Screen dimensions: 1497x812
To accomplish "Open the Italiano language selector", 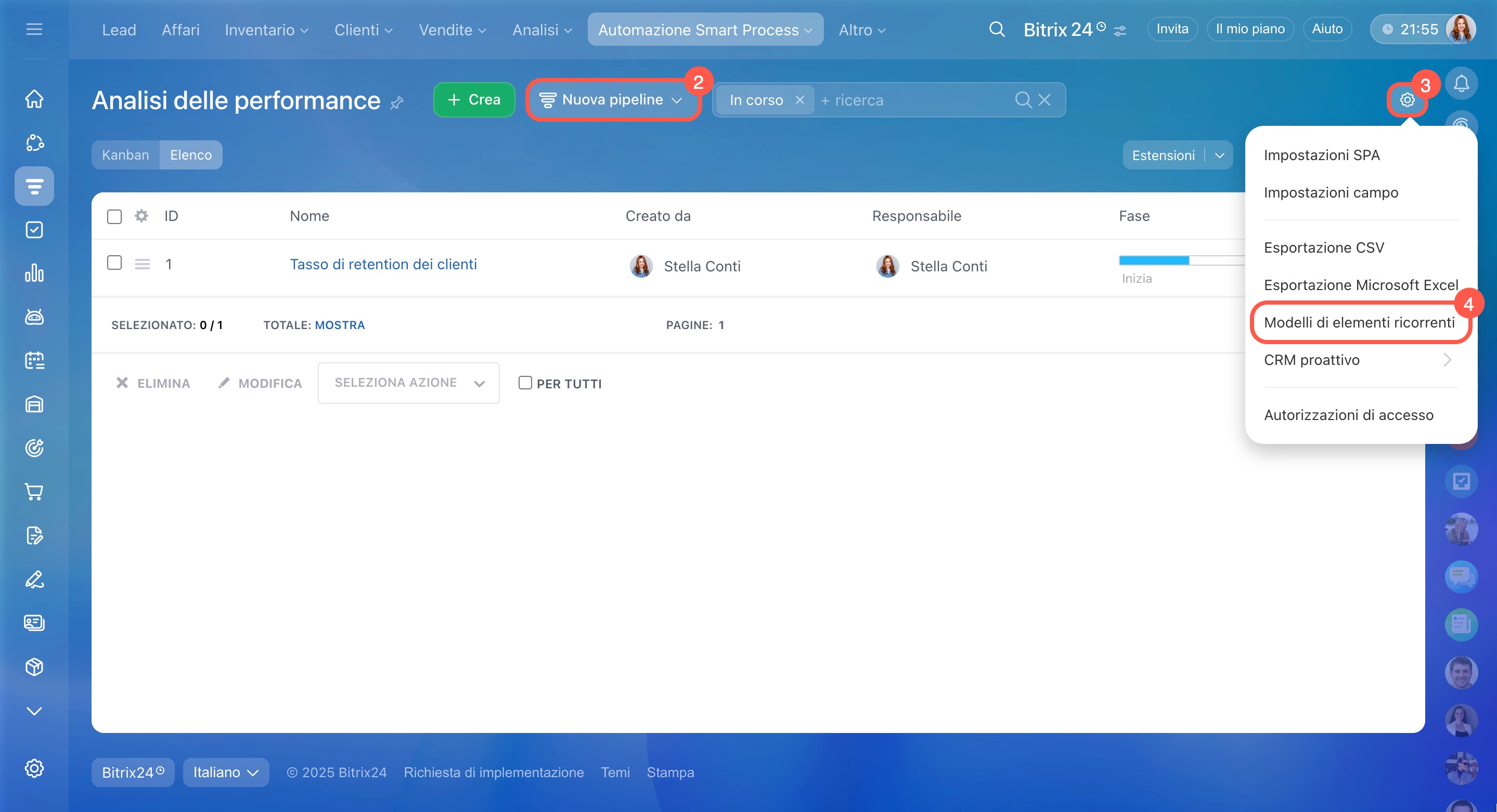I will coord(225,772).
